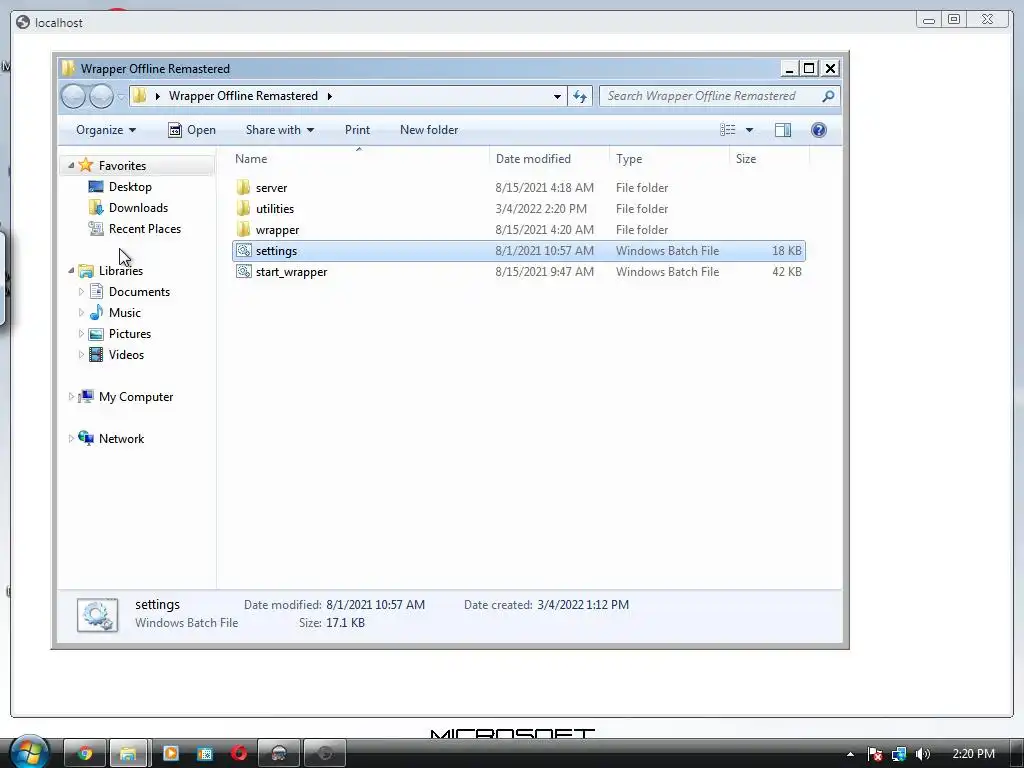1024x768 pixels.
Task: Select Network in navigation pane
Action: click(121, 439)
